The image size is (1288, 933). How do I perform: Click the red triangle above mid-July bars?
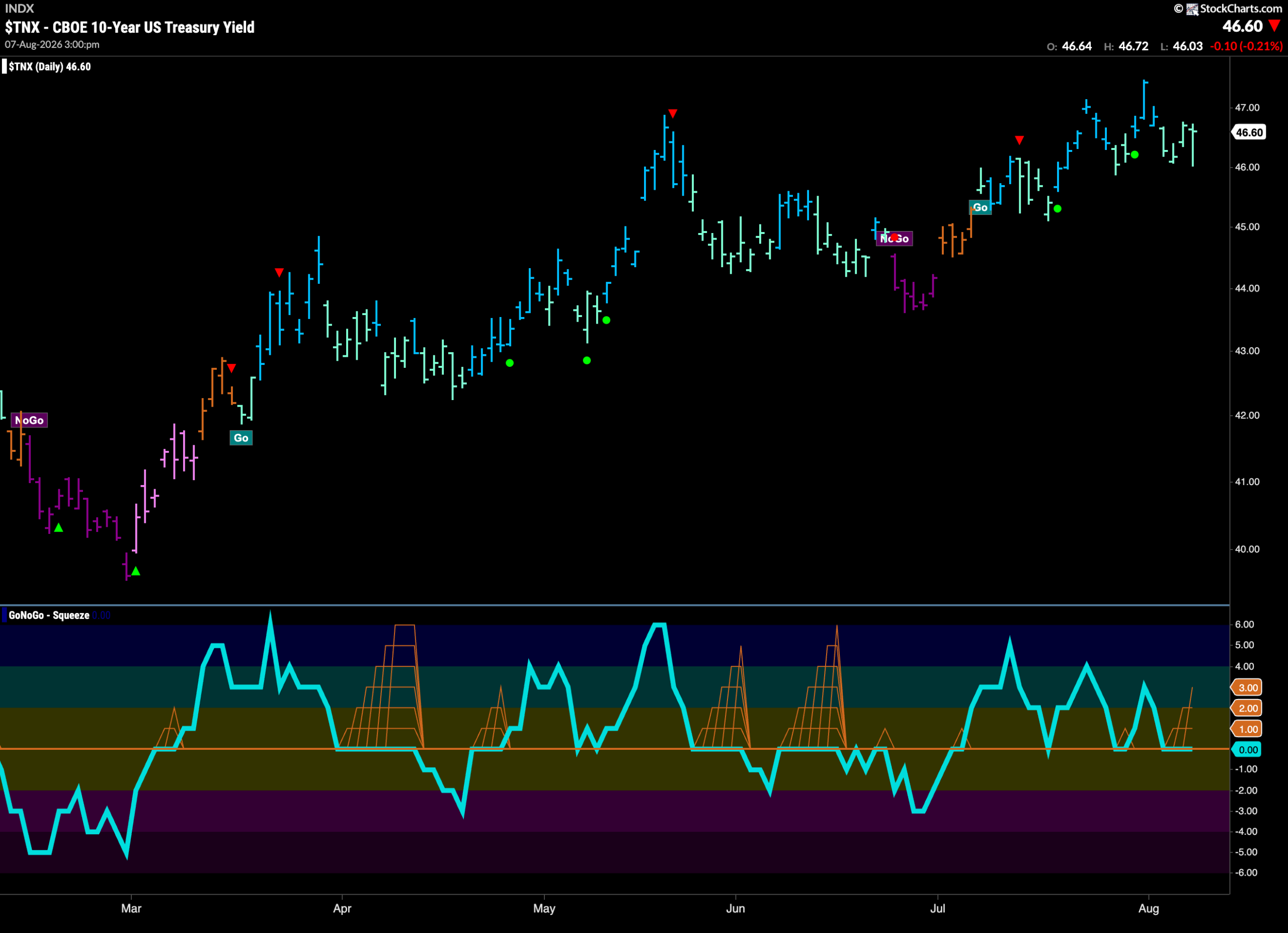pos(1019,140)
